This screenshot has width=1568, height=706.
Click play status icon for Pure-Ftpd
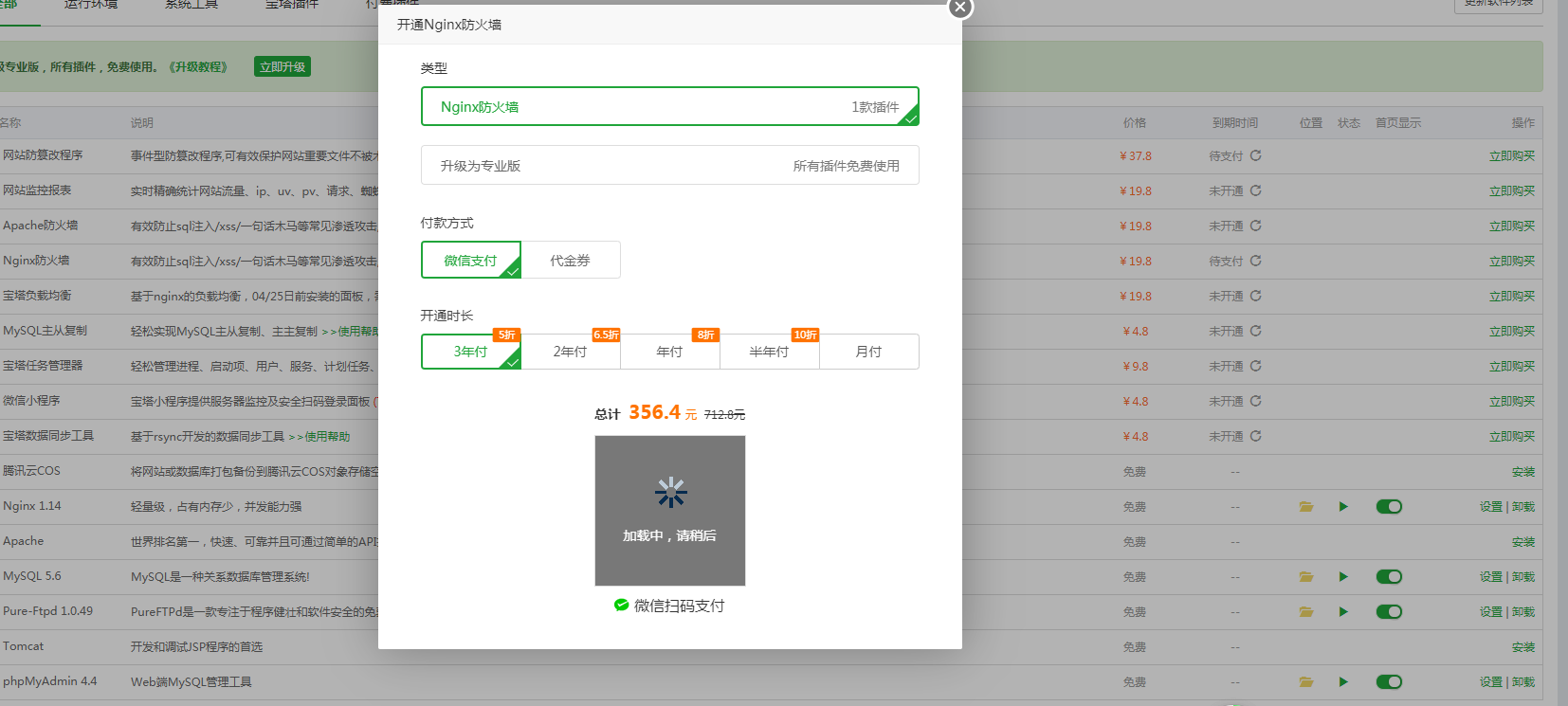tap(1343, 612)
